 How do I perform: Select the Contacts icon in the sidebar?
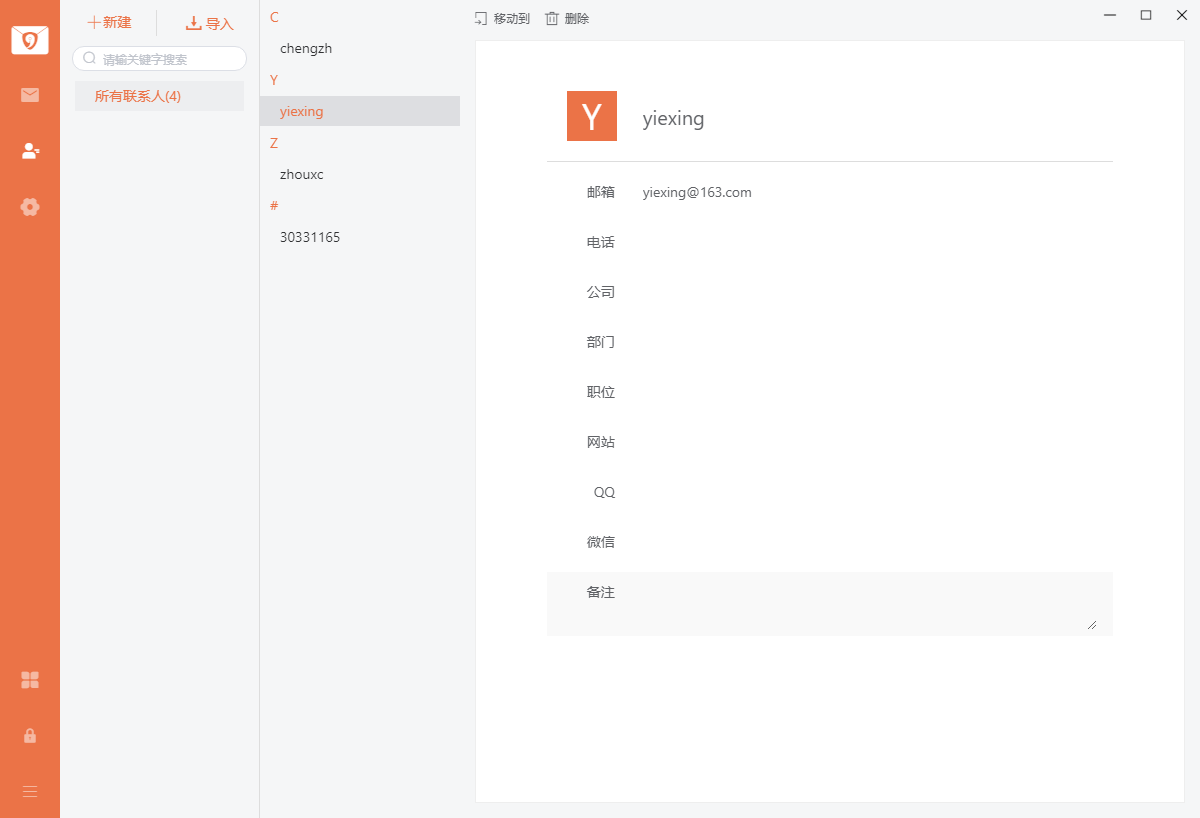[x=29, y=151]
